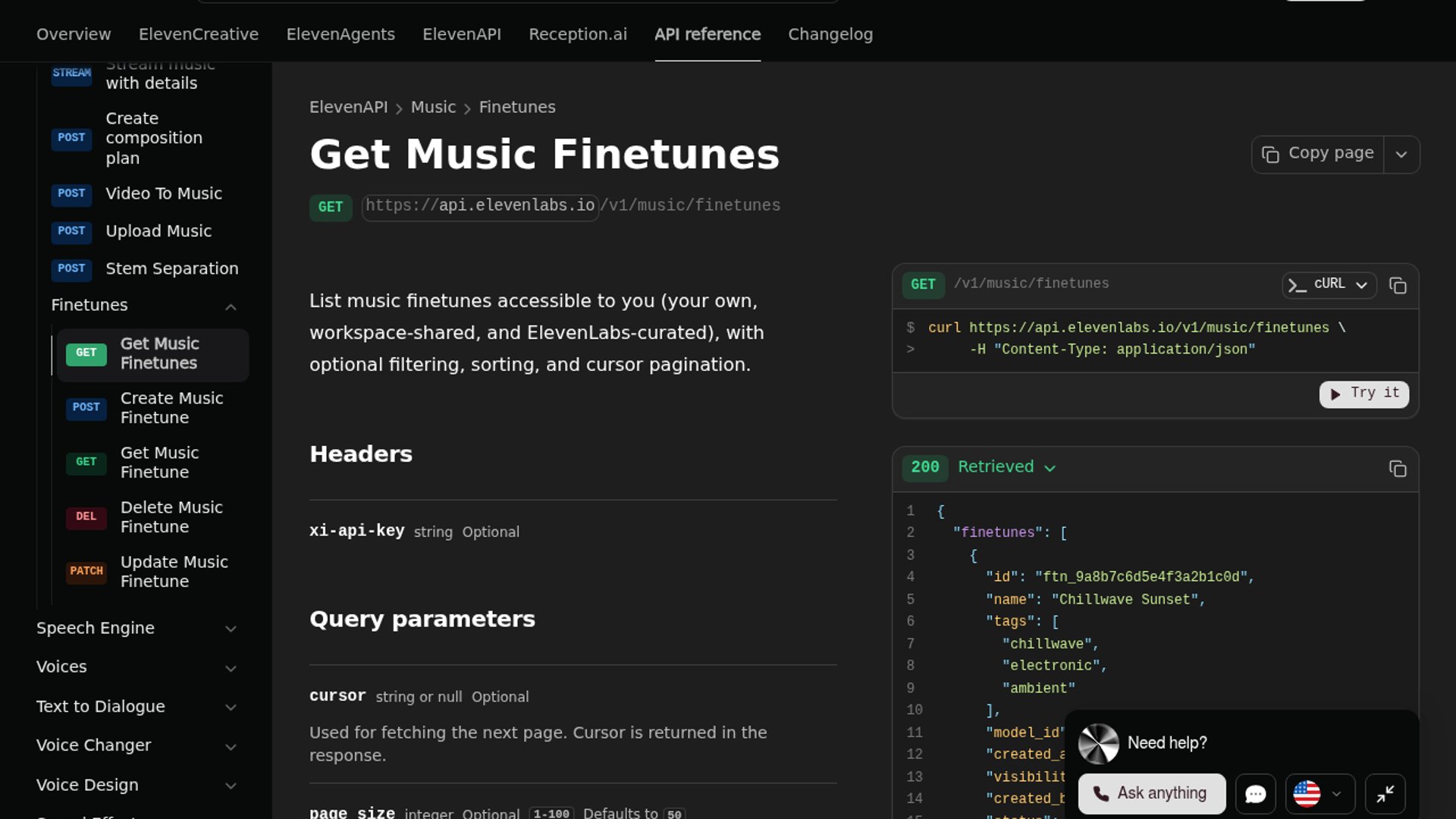
Task: Click the GET badge beside the endpoint URL
Action: (x=331, y=207)
